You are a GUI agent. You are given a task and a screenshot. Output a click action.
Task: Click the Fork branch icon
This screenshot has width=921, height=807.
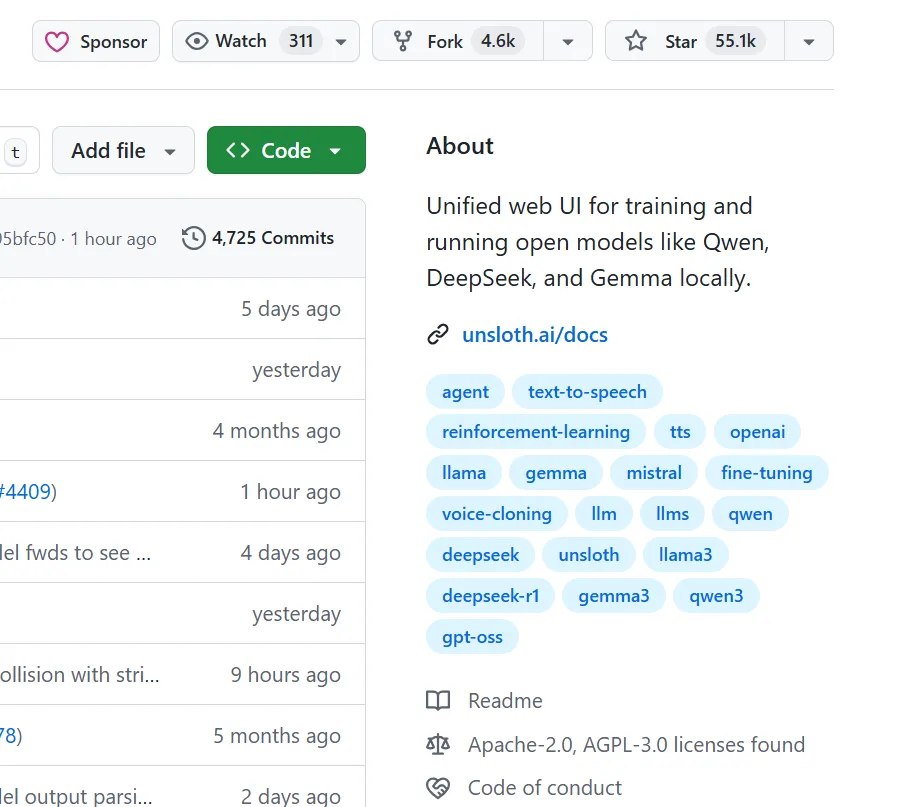[403, 41]
